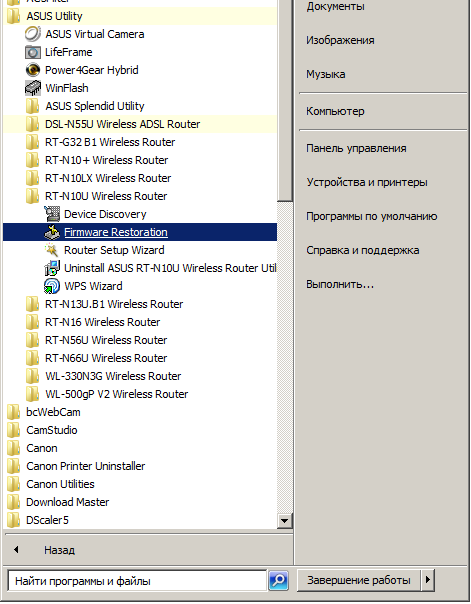Launch LifeFrame via its camera icon
Screen dimensions: 471x604
(33, 52)
